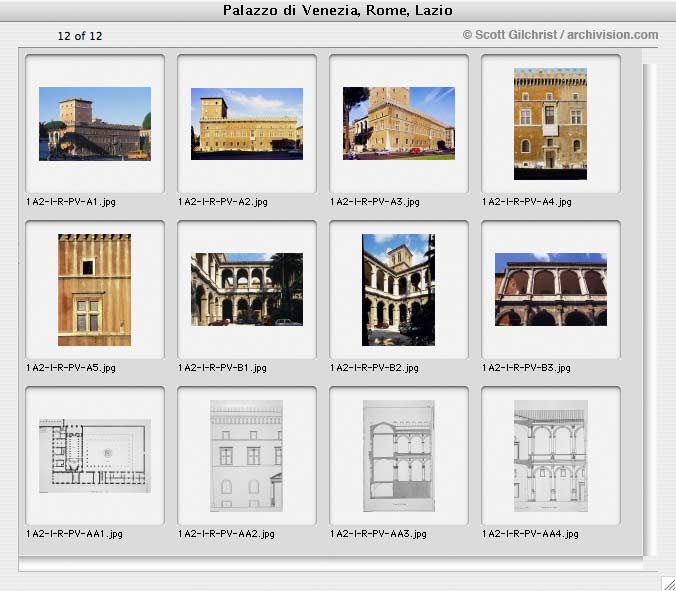Click the vertical scrollbar of the thumbnail grid

(649, 310)
